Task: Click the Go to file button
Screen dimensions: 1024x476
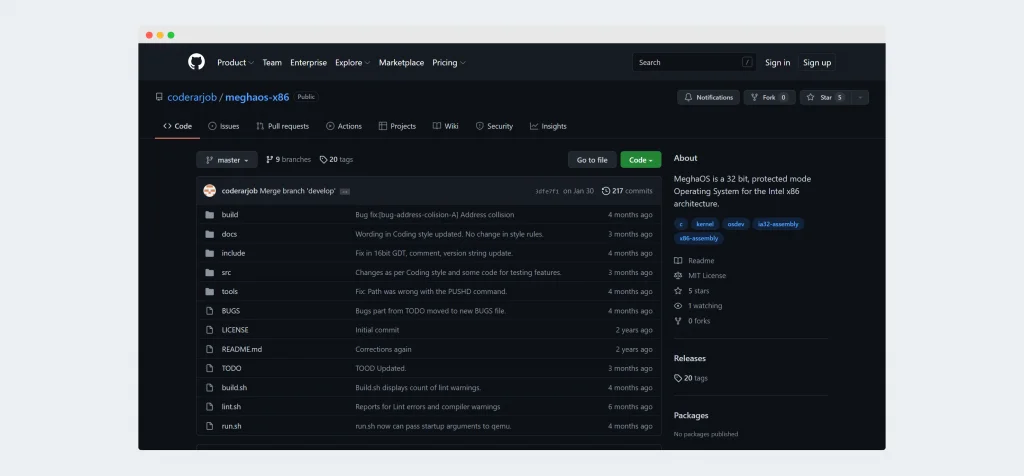Action: pos(592,160)
